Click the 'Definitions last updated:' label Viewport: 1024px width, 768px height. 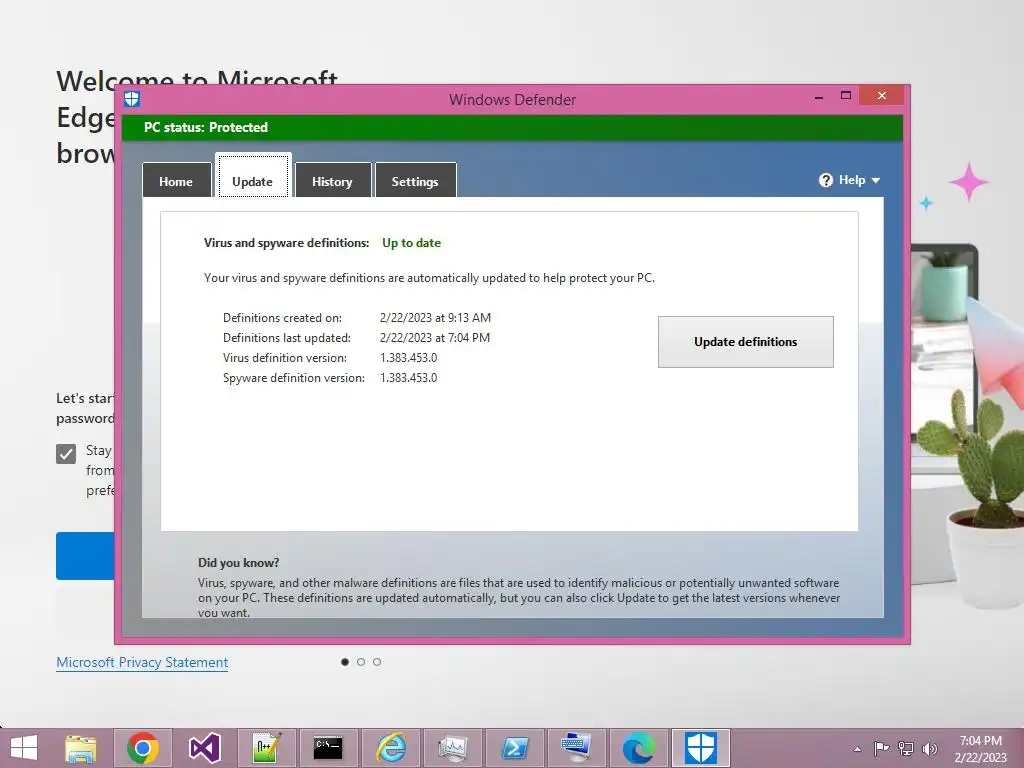pyautogui.click(x=287, y=338)
